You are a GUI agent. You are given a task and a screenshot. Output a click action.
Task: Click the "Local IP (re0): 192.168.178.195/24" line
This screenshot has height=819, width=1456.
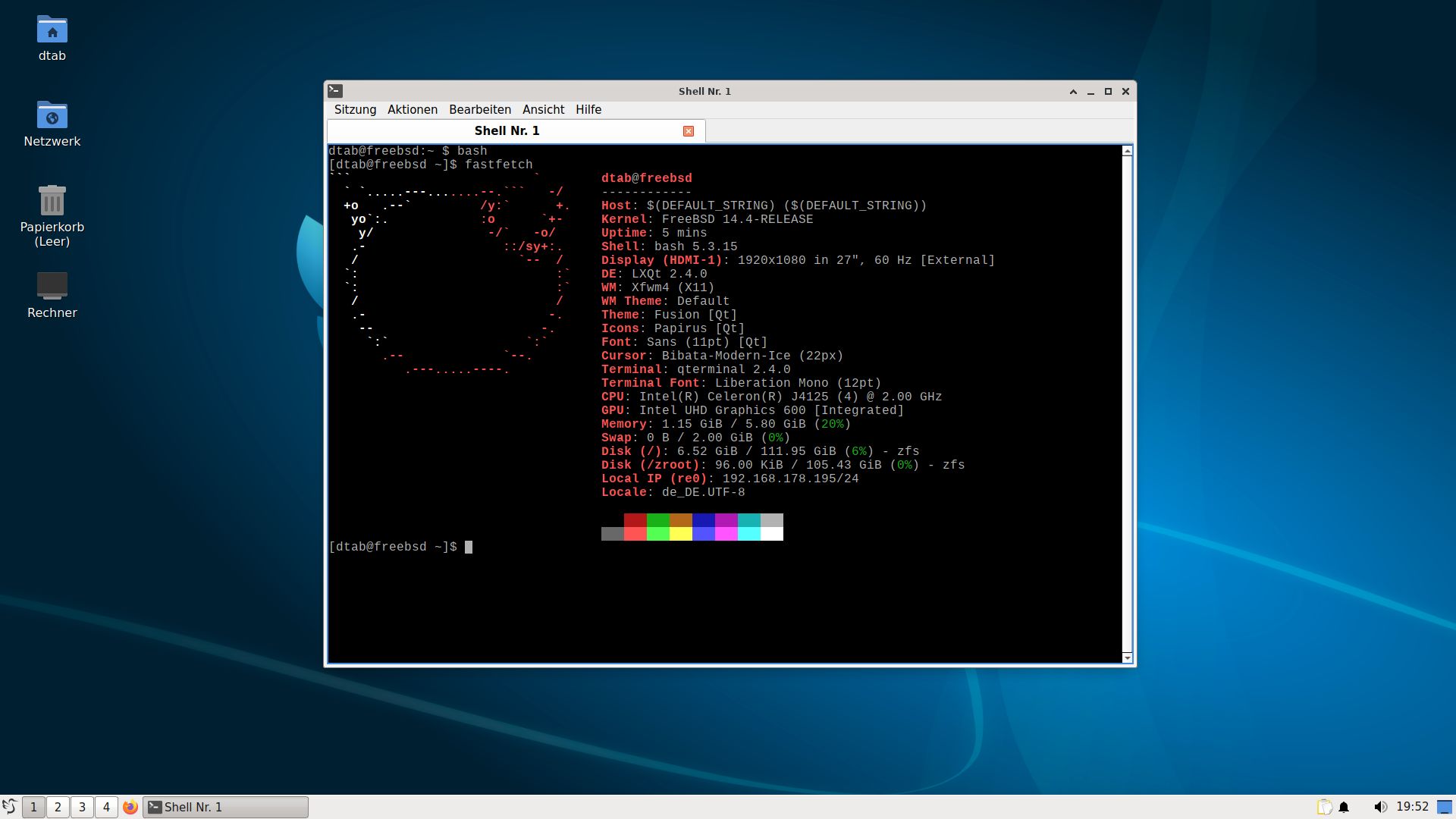pyautogui.click(x=730, y=479)
